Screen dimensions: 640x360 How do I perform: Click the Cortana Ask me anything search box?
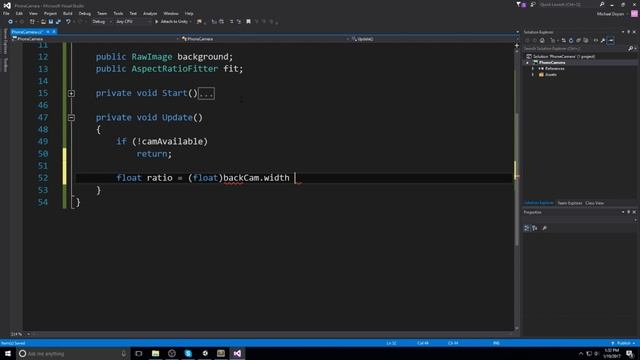tap(73, 353)
